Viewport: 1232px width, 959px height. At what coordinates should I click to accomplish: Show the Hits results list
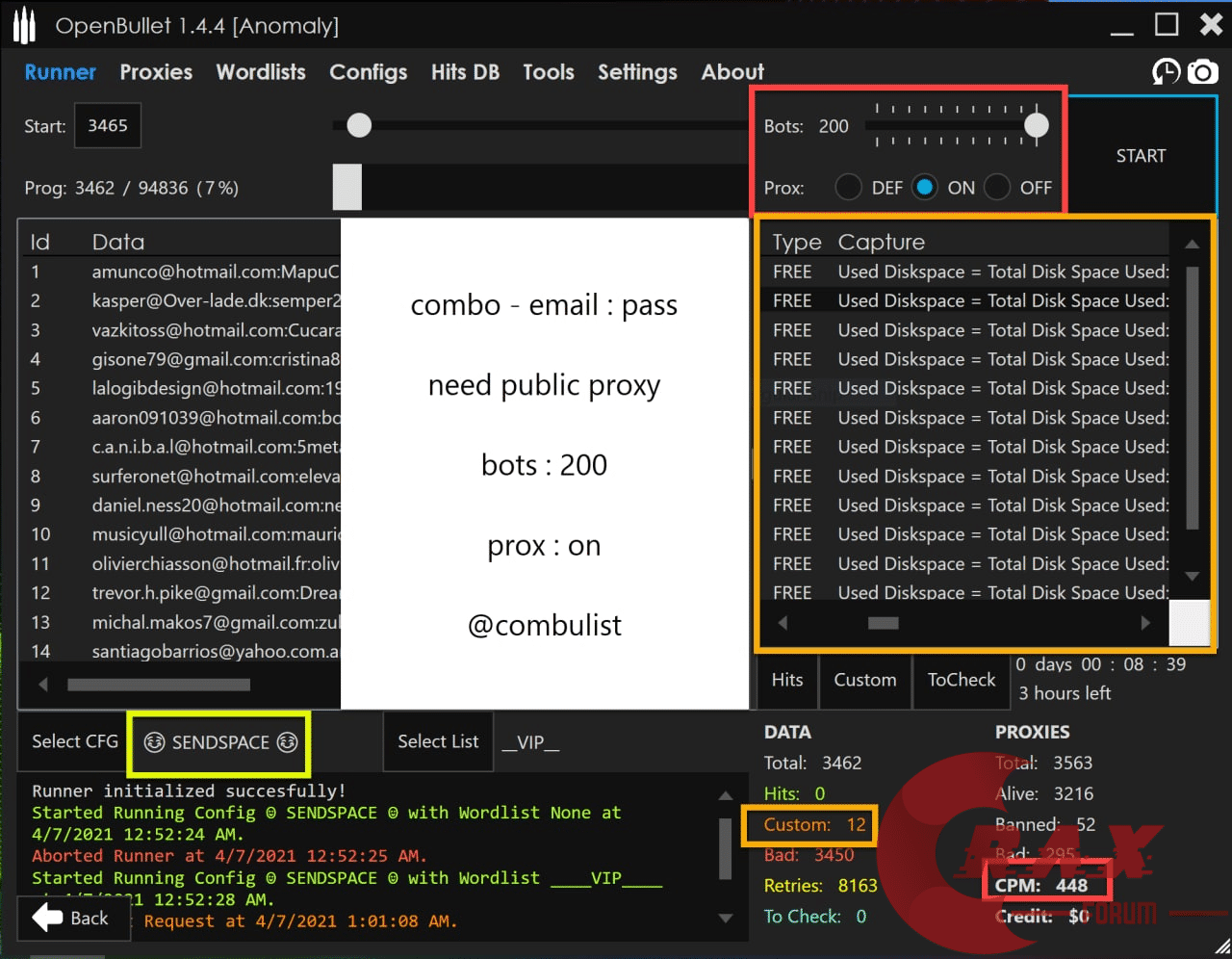(x=787, y=680)
